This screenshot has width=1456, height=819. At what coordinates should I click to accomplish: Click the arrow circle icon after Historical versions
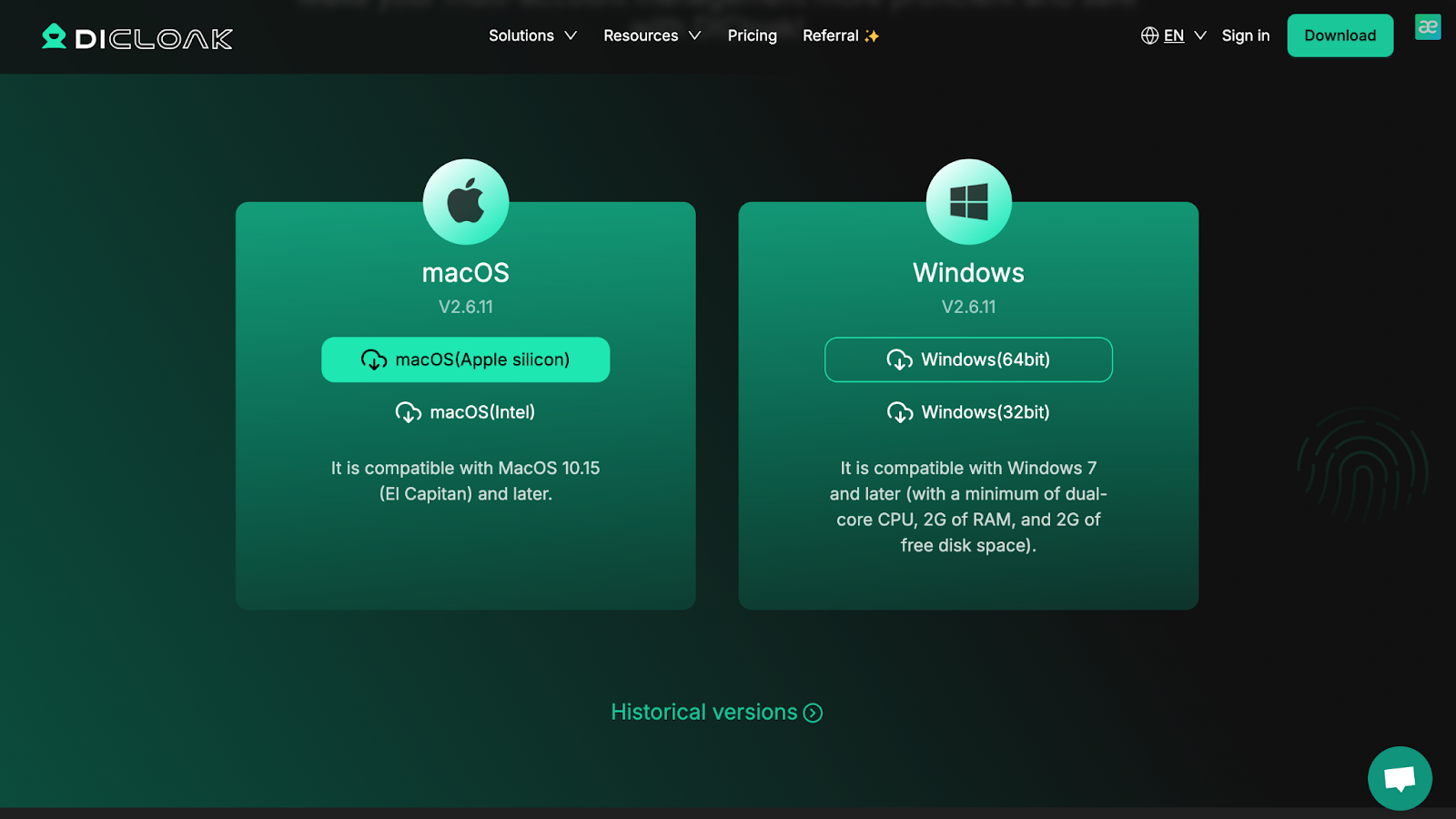coord(814,713)
